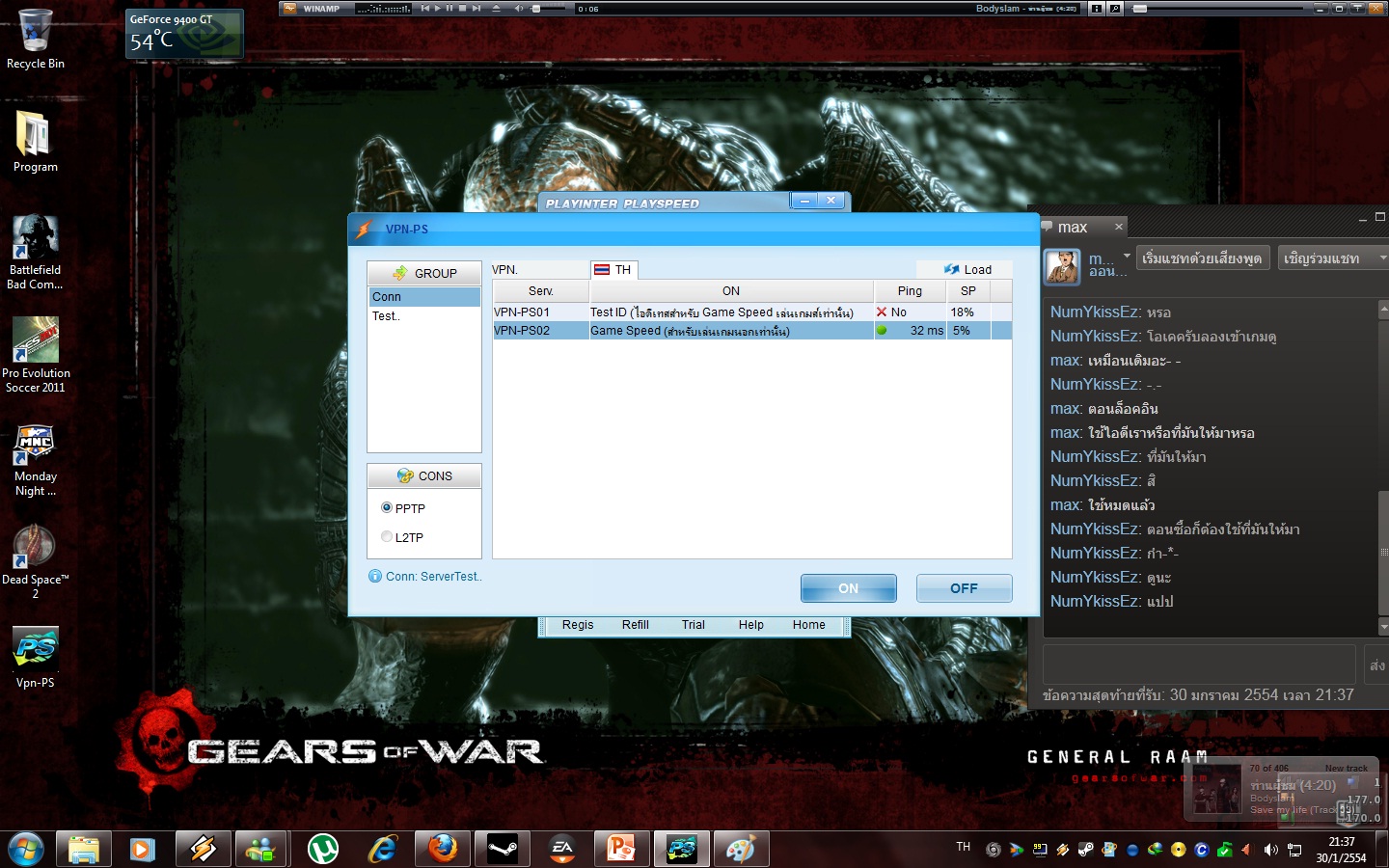Click the volume speaker tray icon
Viewport: 1389px width, 868px height.
point(1270,850)
